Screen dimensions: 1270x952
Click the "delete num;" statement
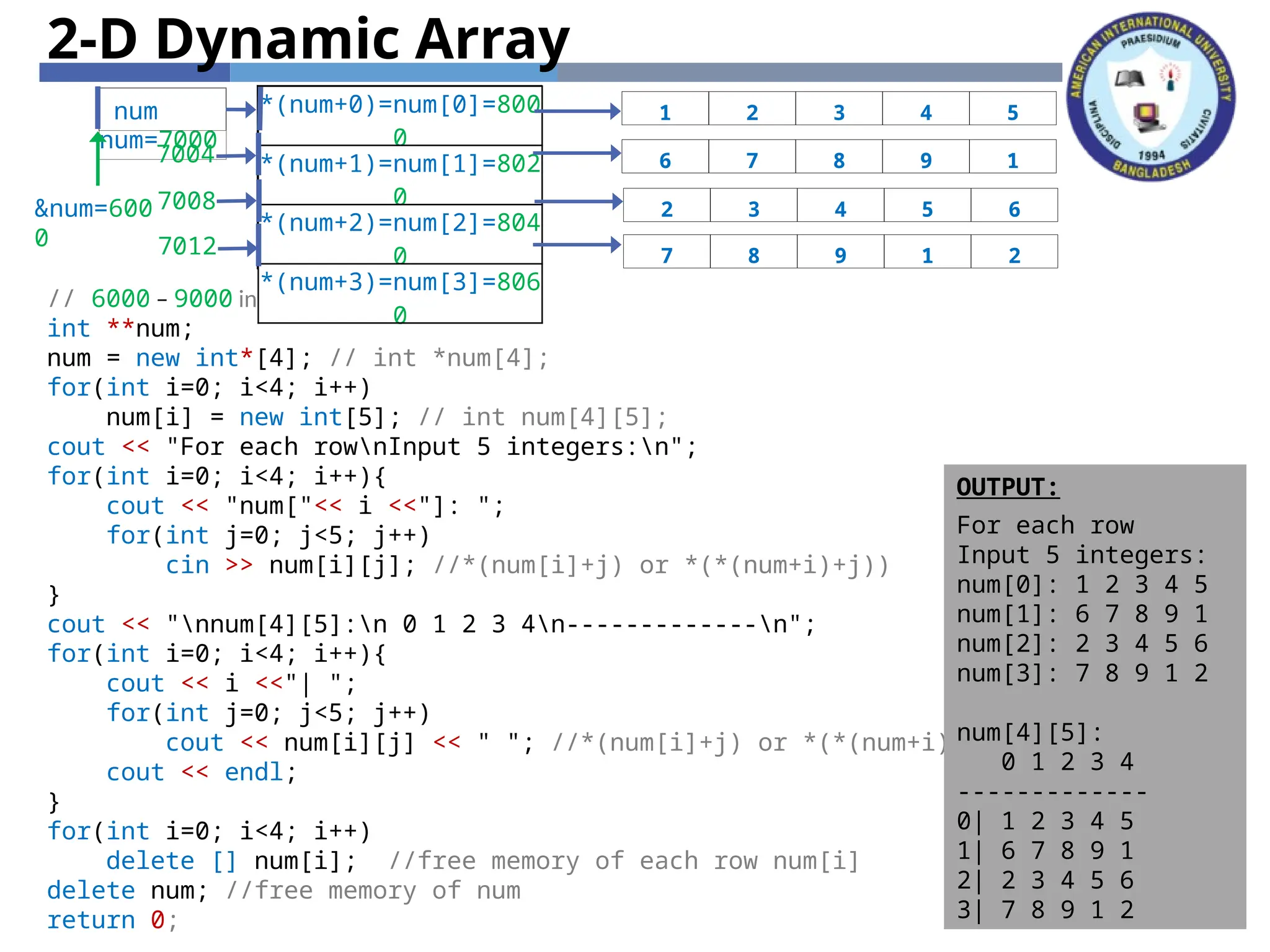point(128,891)
